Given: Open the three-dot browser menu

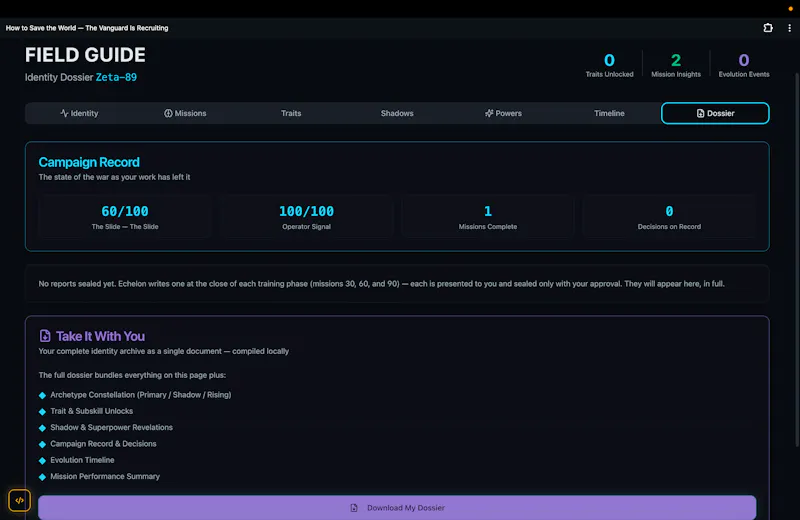Looking at the screenshot, I should [x=789, y=28].
